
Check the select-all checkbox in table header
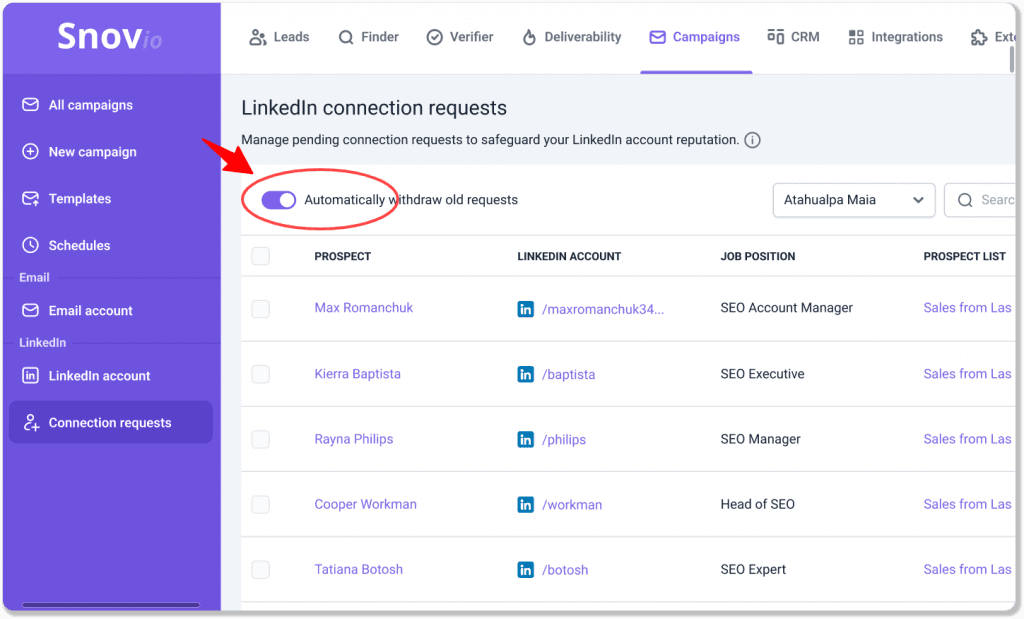(x=260, y=256)
